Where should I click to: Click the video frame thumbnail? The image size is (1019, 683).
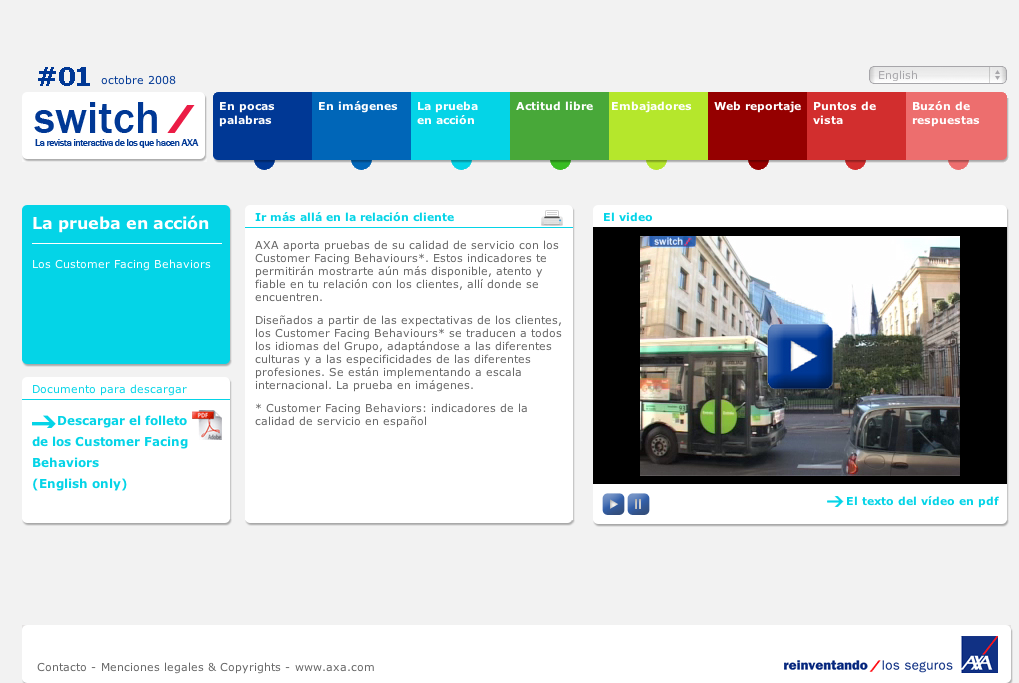point(800,355)
